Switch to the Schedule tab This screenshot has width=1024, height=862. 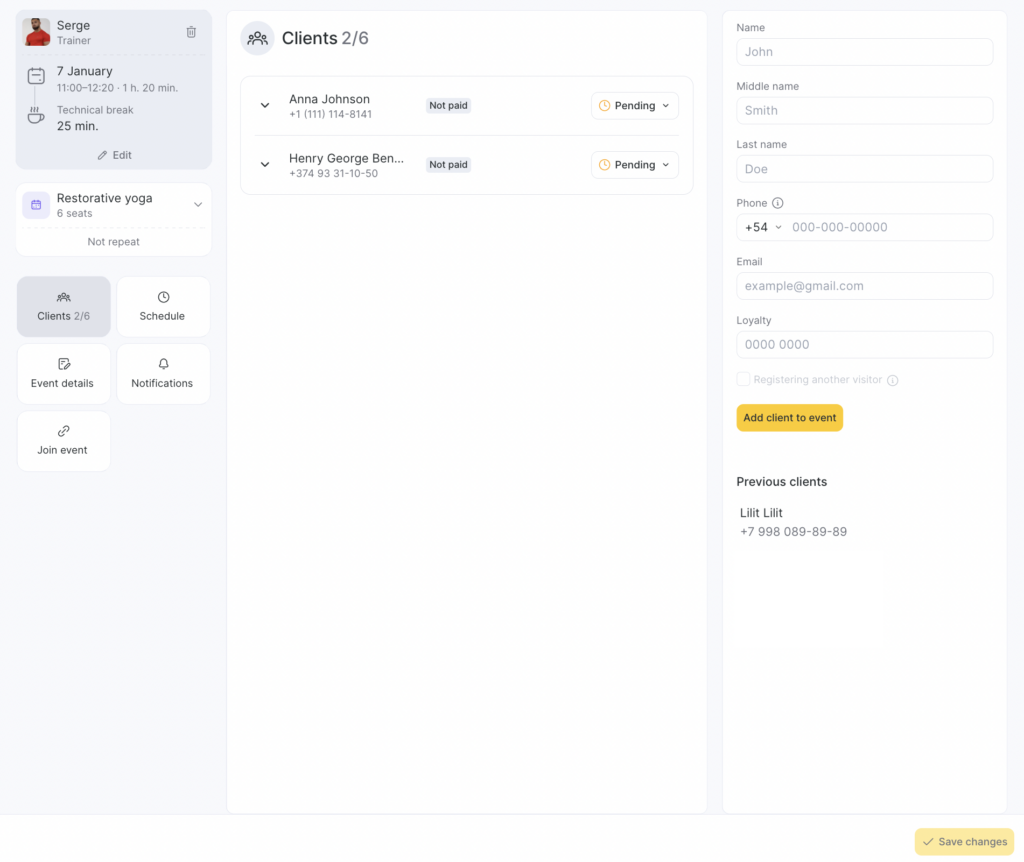163,306
